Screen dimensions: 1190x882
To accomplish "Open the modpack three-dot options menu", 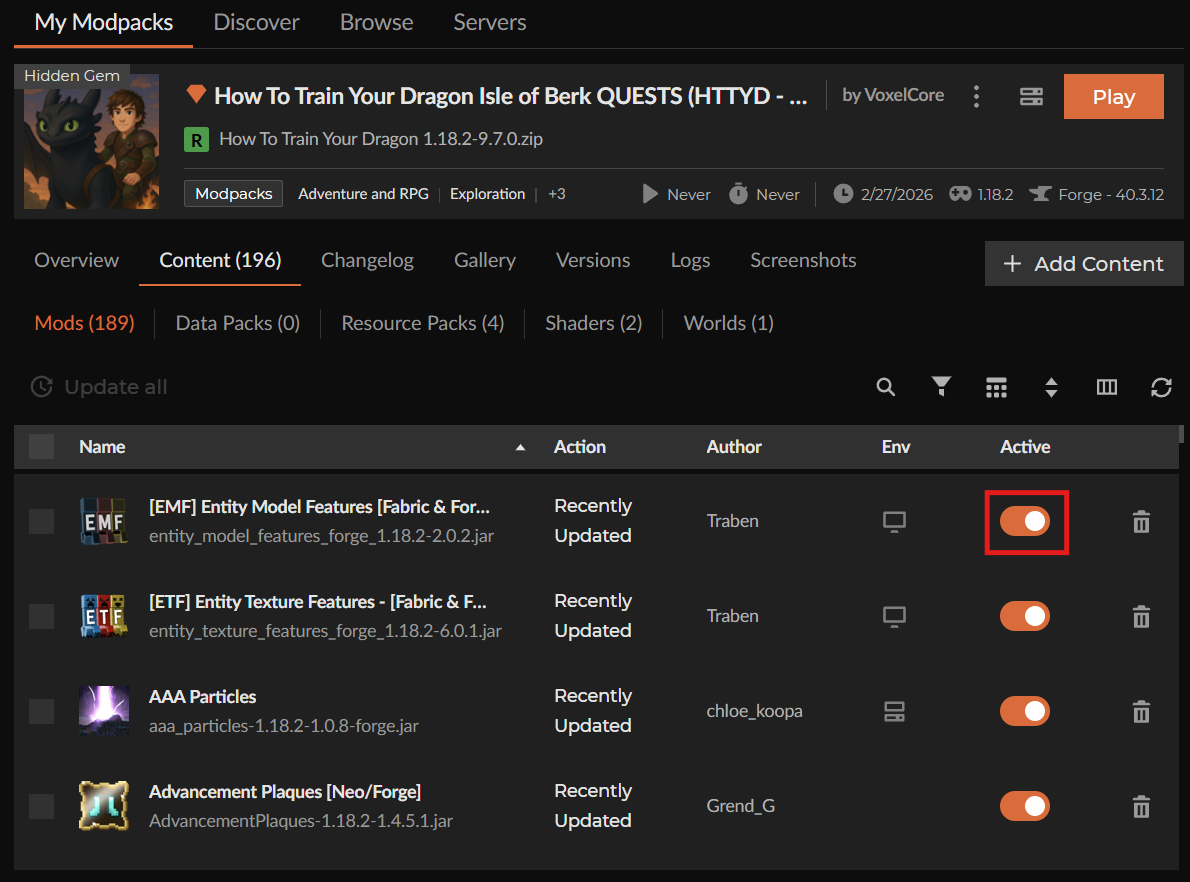I will point(977,96).
